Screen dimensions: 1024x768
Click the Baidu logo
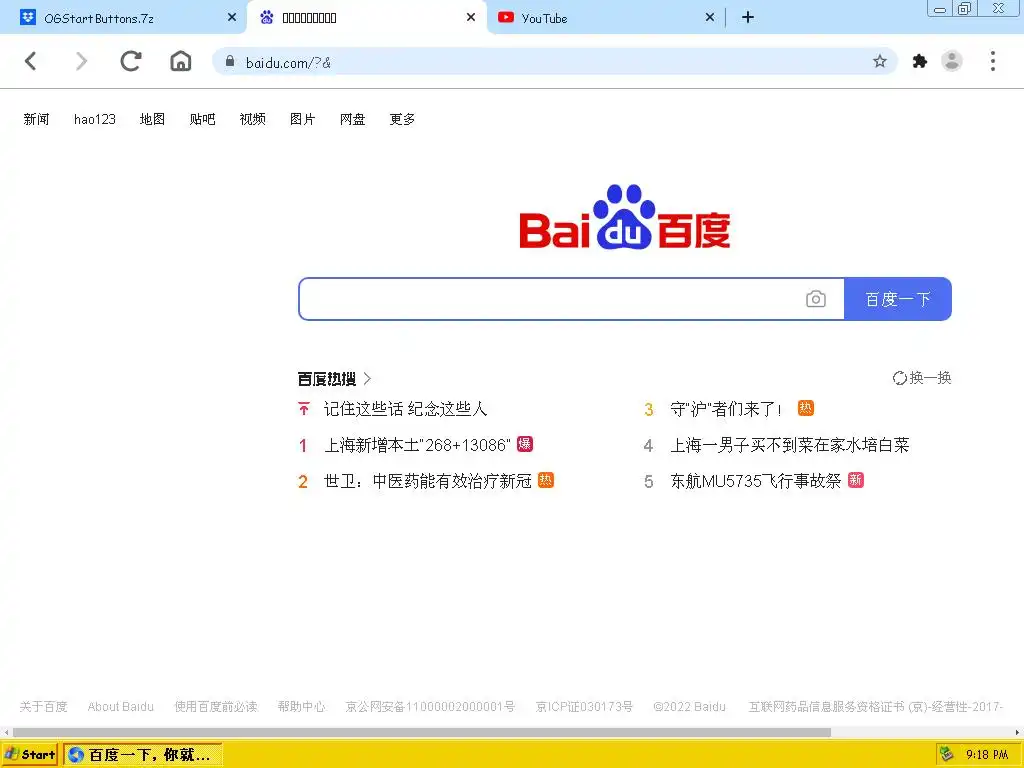pyautogui.click(x=624, y=217)
